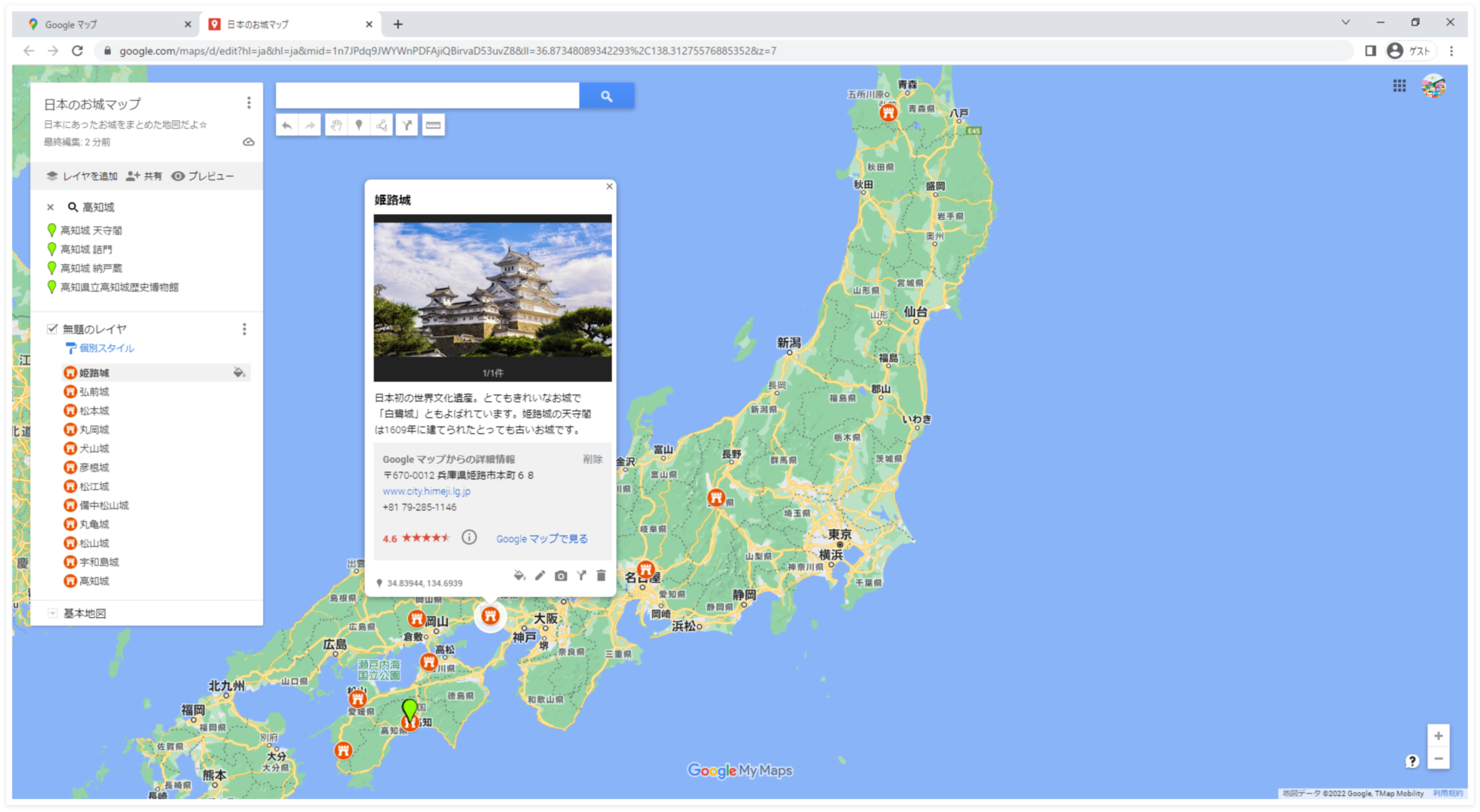1480x812 pixels.
Task: Select the add directions tool
Action: [407, 126]
